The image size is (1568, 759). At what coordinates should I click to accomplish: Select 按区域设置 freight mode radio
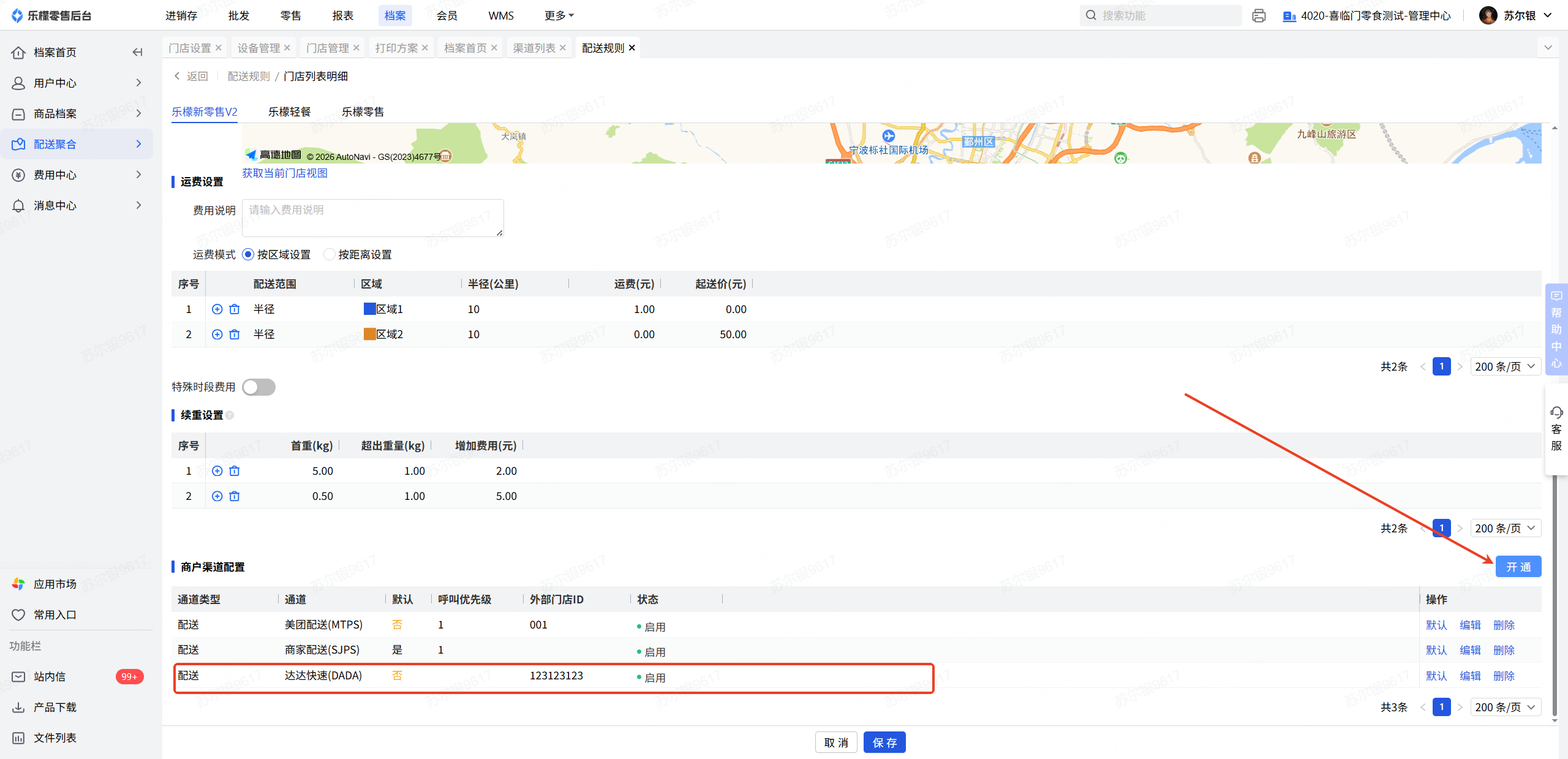pyautogui.click(x=248, y=255)
